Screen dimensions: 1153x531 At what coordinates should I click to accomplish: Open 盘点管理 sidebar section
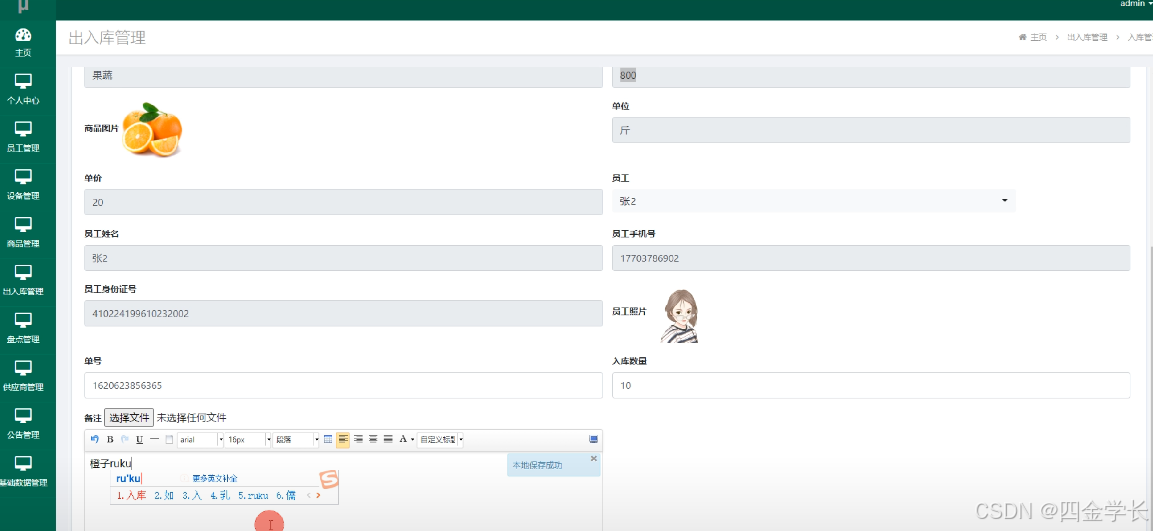click(24, 329)
